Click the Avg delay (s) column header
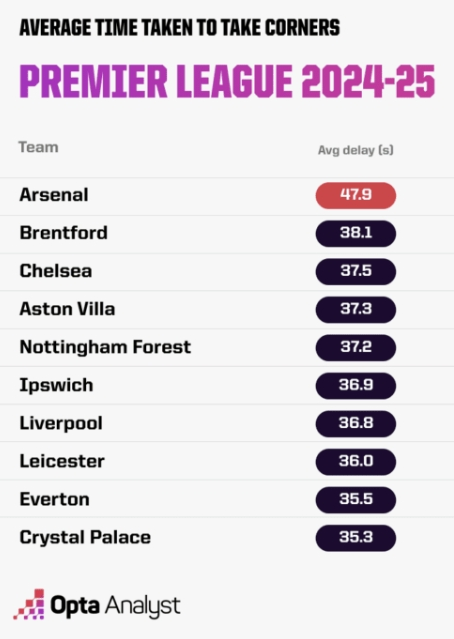This screenshot has width=454, height=639. [355, 150]
